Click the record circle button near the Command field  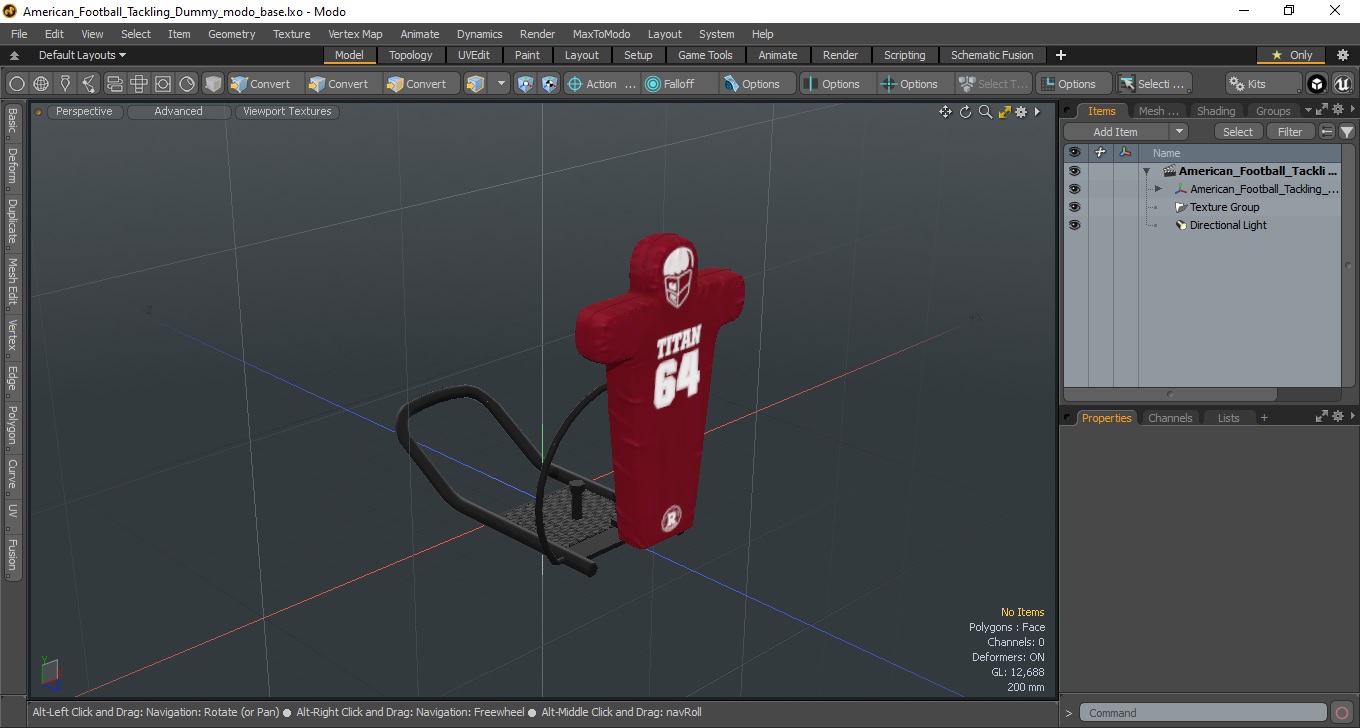(x=1342, y=713)
